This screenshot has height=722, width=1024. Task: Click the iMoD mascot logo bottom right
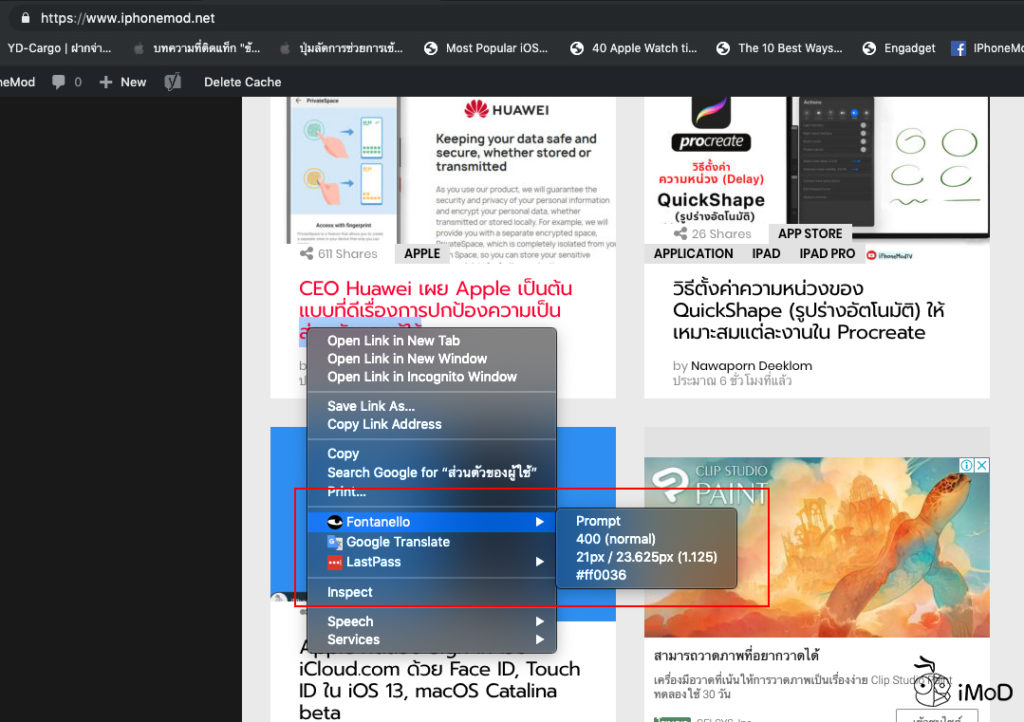tap(935, 686)
